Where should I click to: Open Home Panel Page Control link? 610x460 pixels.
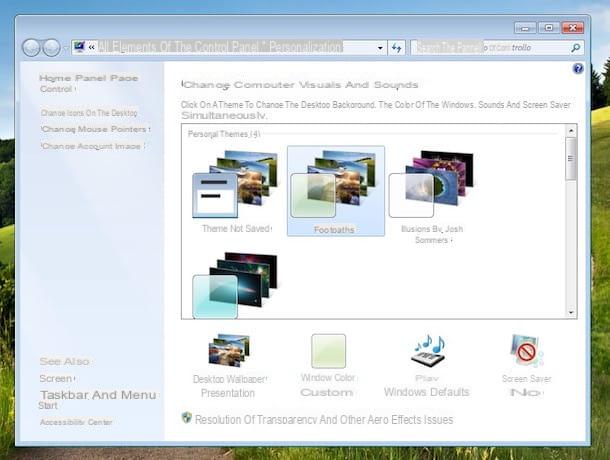pos(89,83)
